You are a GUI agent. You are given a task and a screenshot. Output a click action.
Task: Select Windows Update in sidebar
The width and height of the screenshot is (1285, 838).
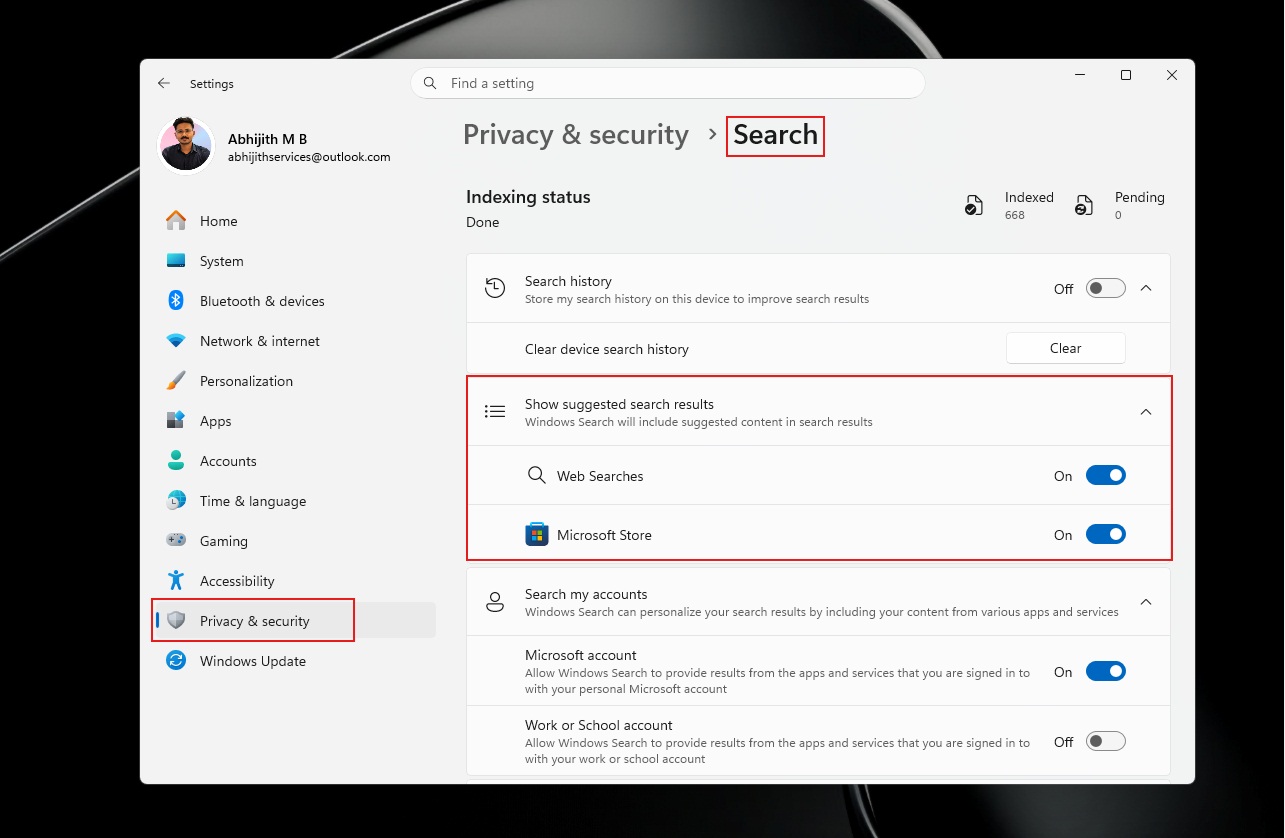(296, 661)
